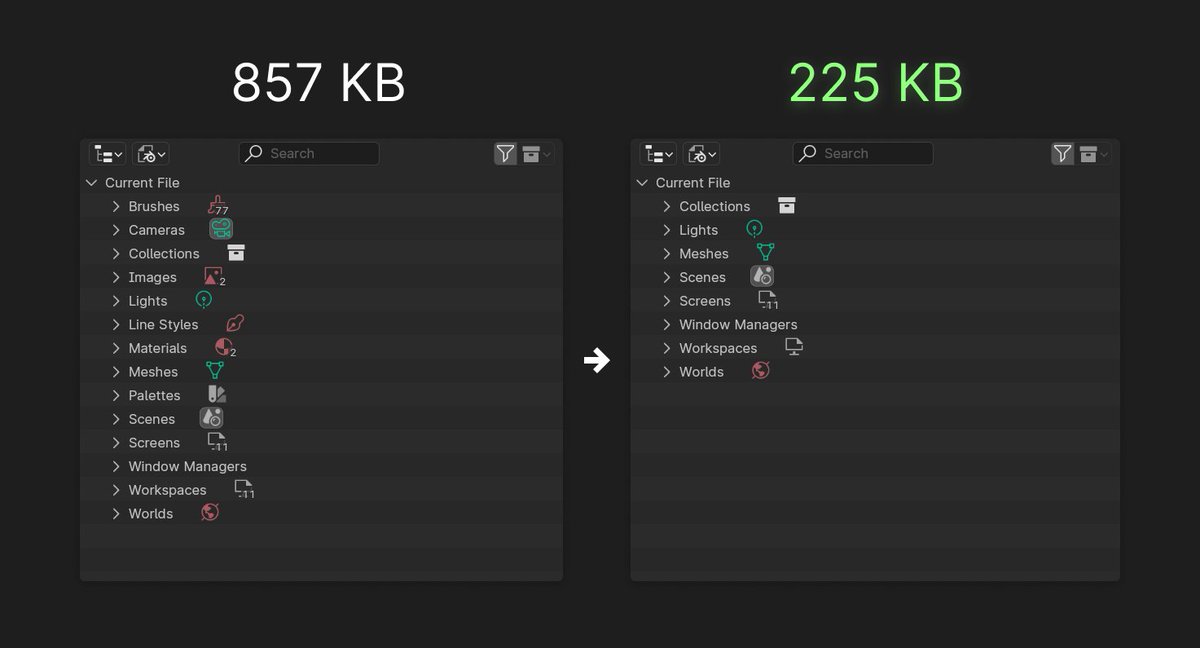Click Palettes icon in left outliner

coord(217,395)
